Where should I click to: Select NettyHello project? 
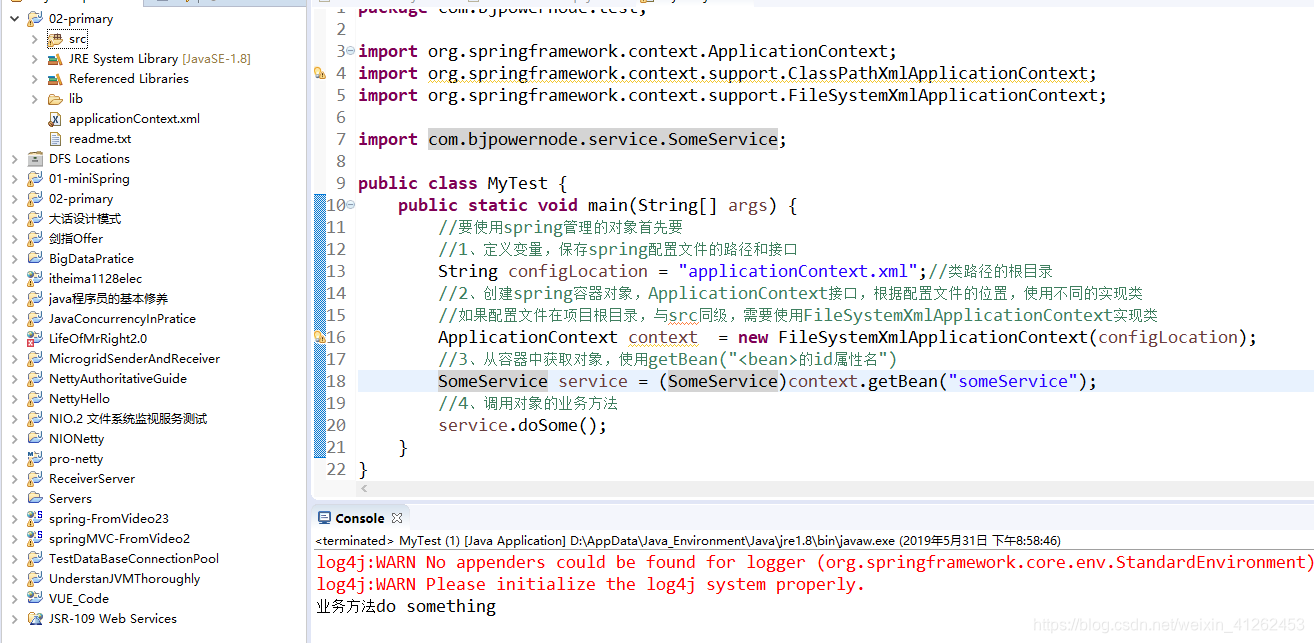(x=79, y=399)
